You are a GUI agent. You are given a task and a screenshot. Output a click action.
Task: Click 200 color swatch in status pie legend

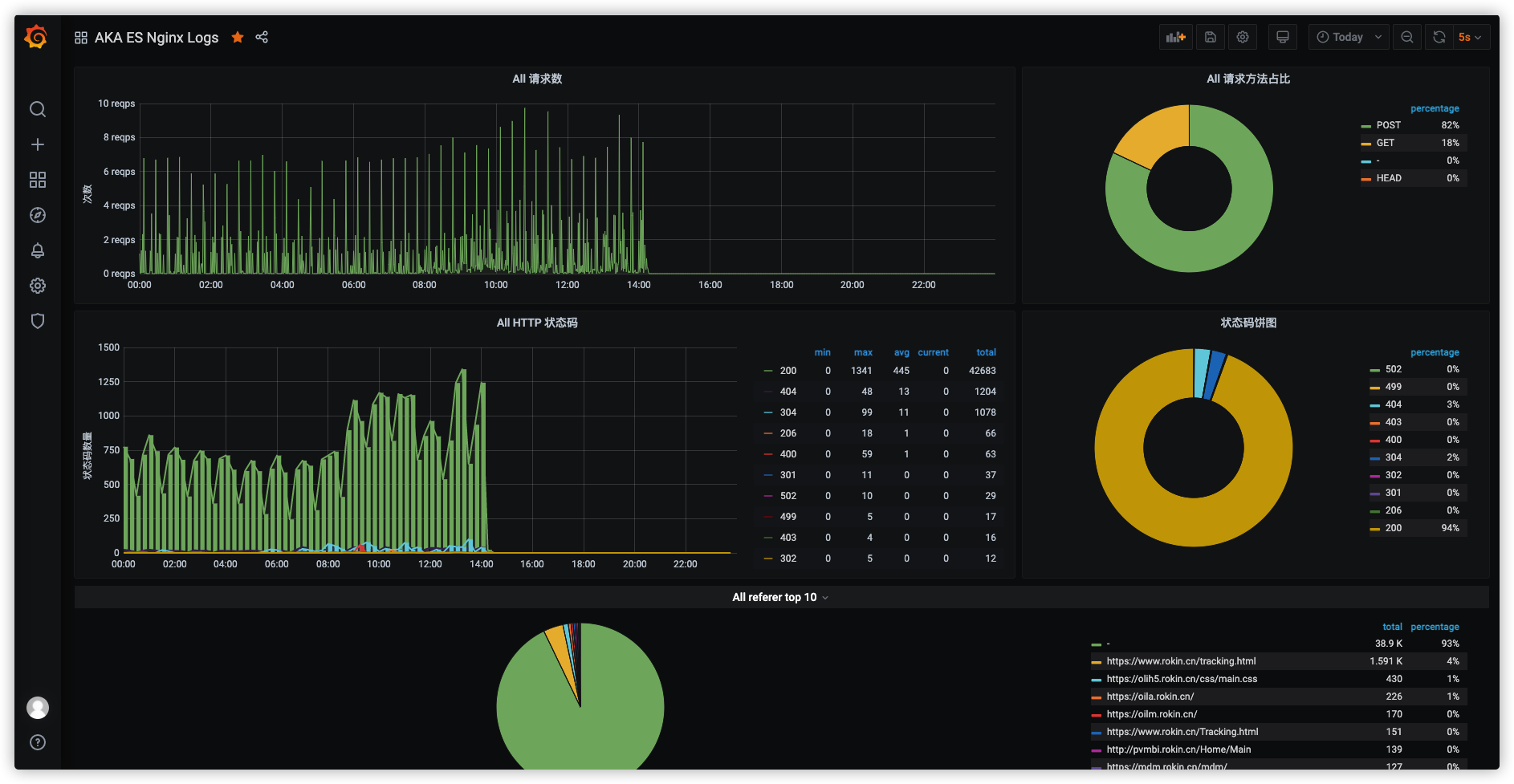pos(1375,529)
